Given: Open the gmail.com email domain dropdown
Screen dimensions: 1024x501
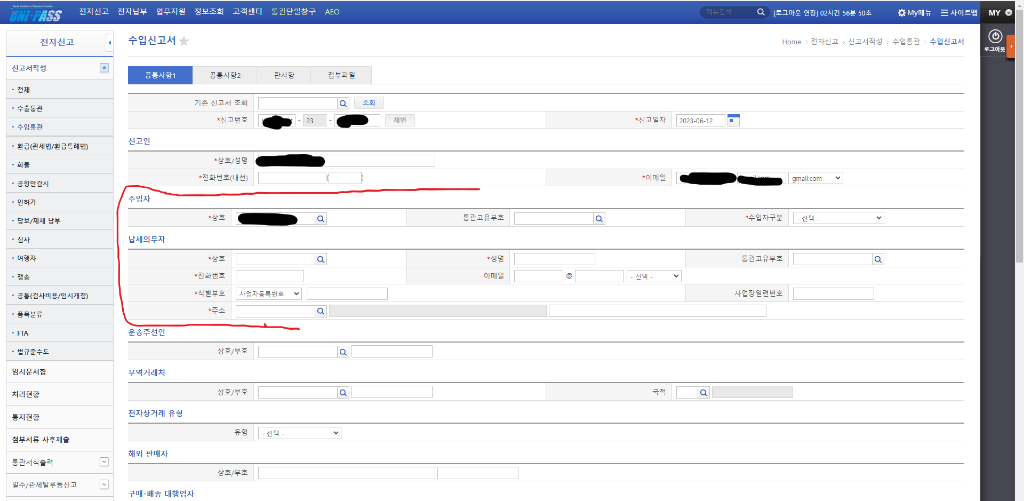Looking at the screenshot, I should [x=816, y=178].
